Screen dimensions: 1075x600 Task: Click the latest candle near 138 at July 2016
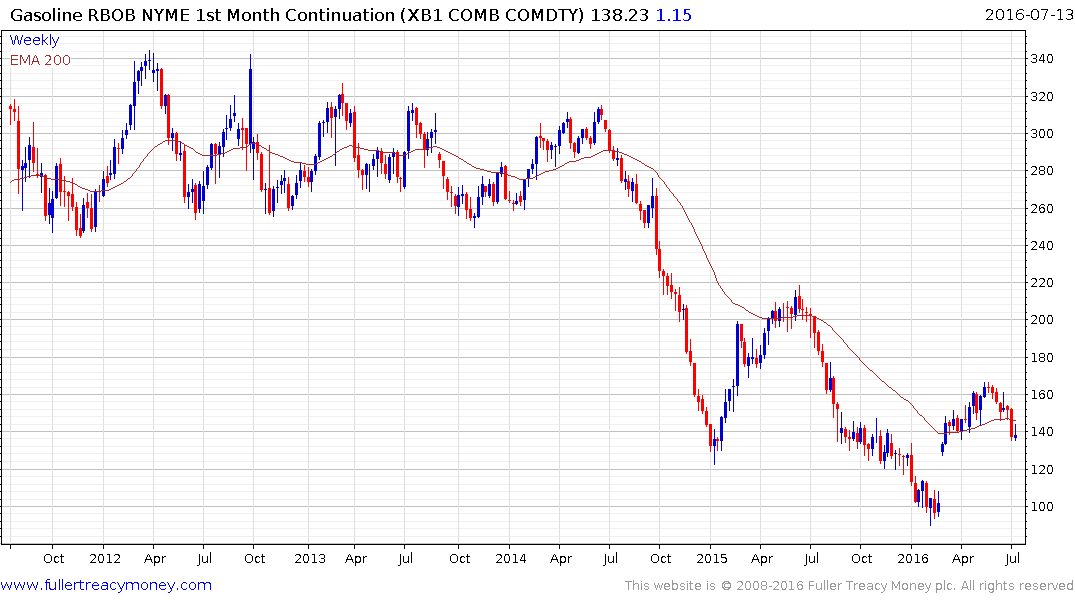pyautogui.click(x=1015, y=435)
